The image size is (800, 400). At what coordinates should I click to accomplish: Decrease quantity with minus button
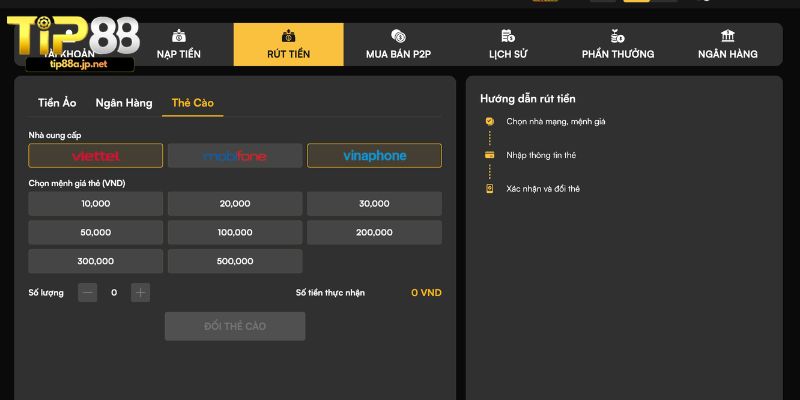coord(88,292)
